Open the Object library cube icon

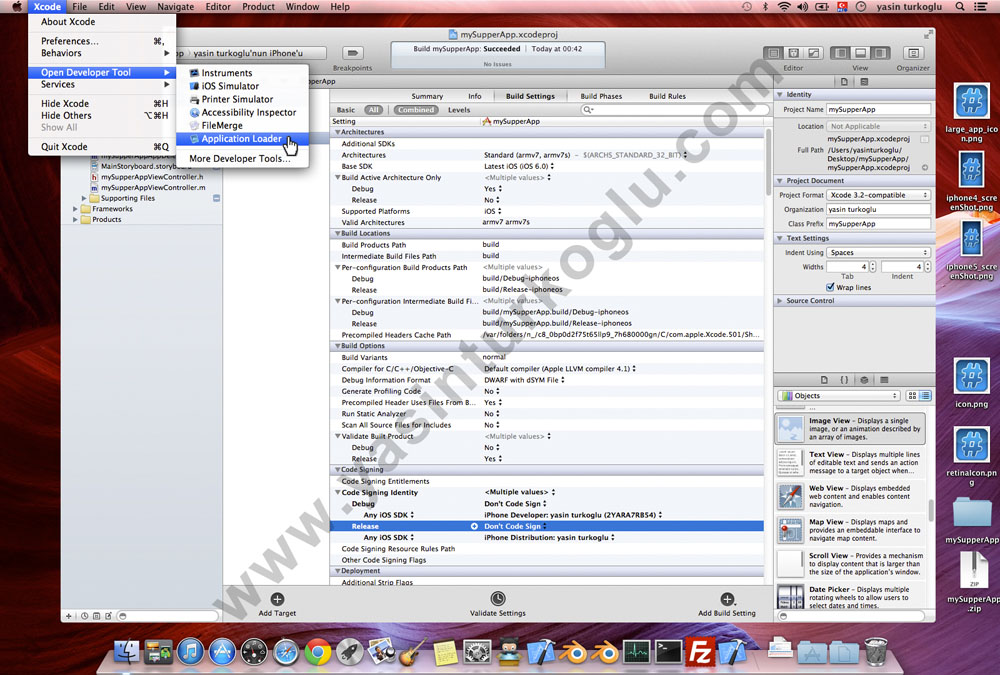click(x=864, y=380)
